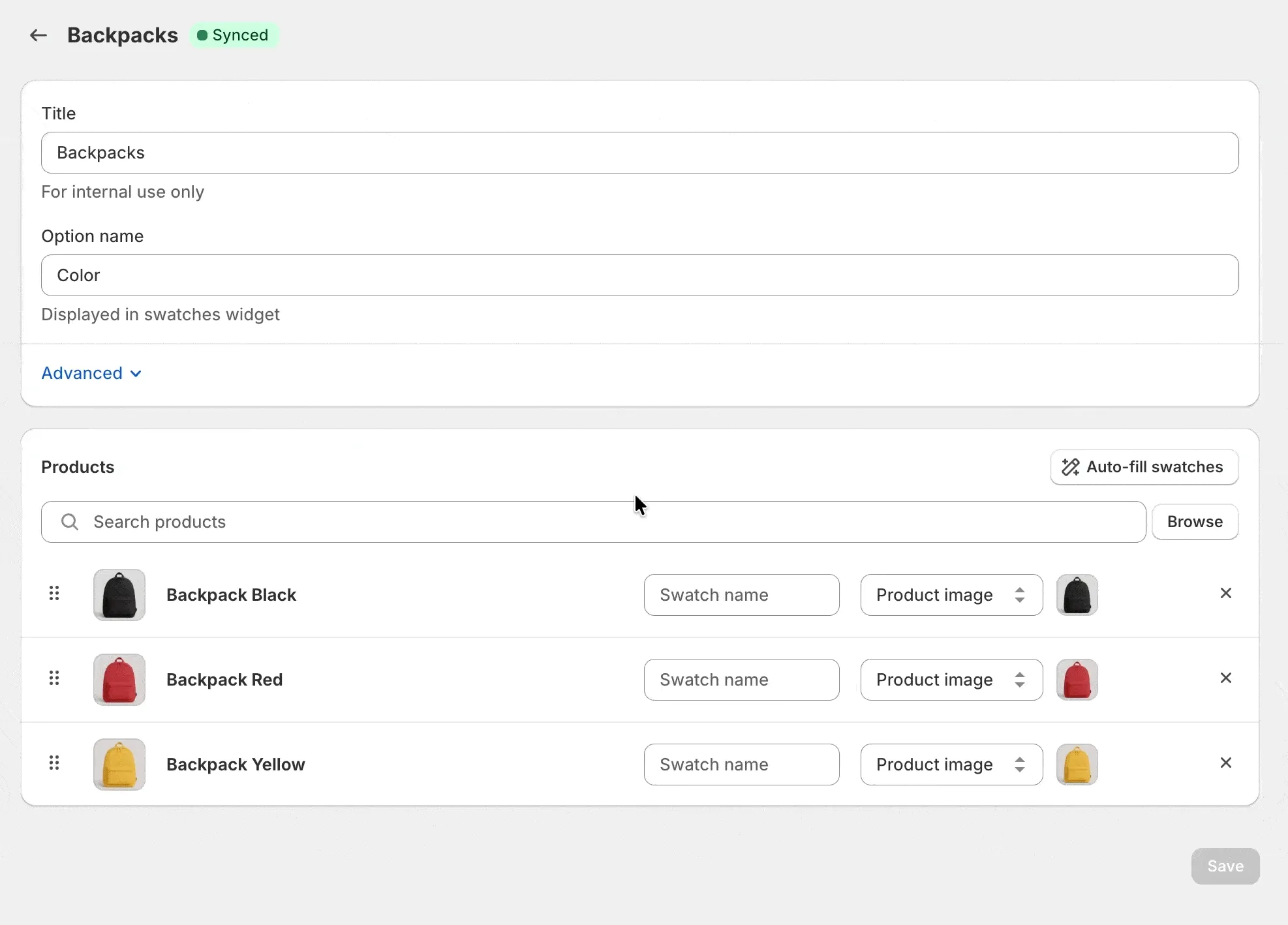This screenshot has width=1288, height=925.
Task: Click the drag handle beside Backpack Yellow
Action: [x=55, y=763]
